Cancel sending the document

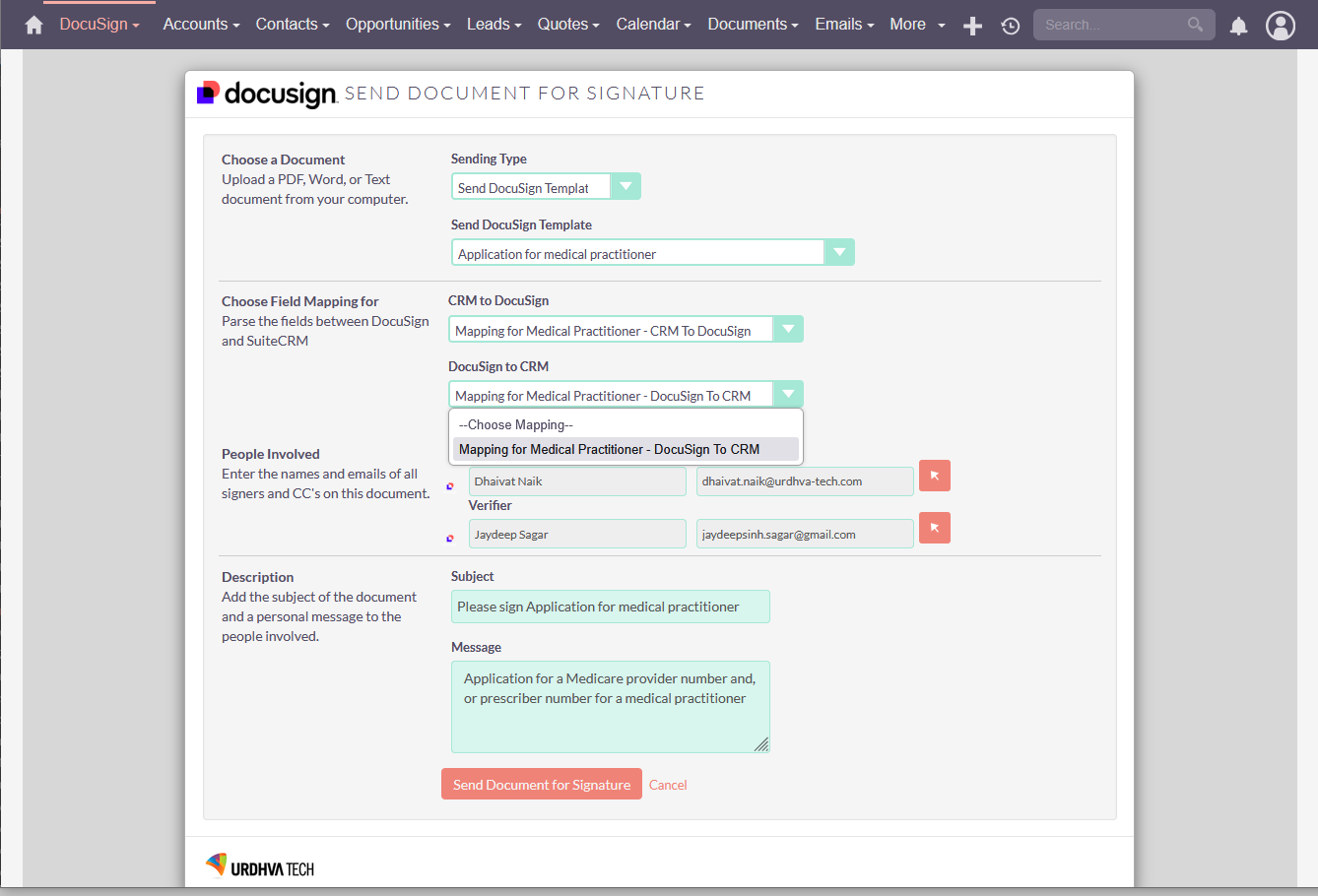point(668,784)
